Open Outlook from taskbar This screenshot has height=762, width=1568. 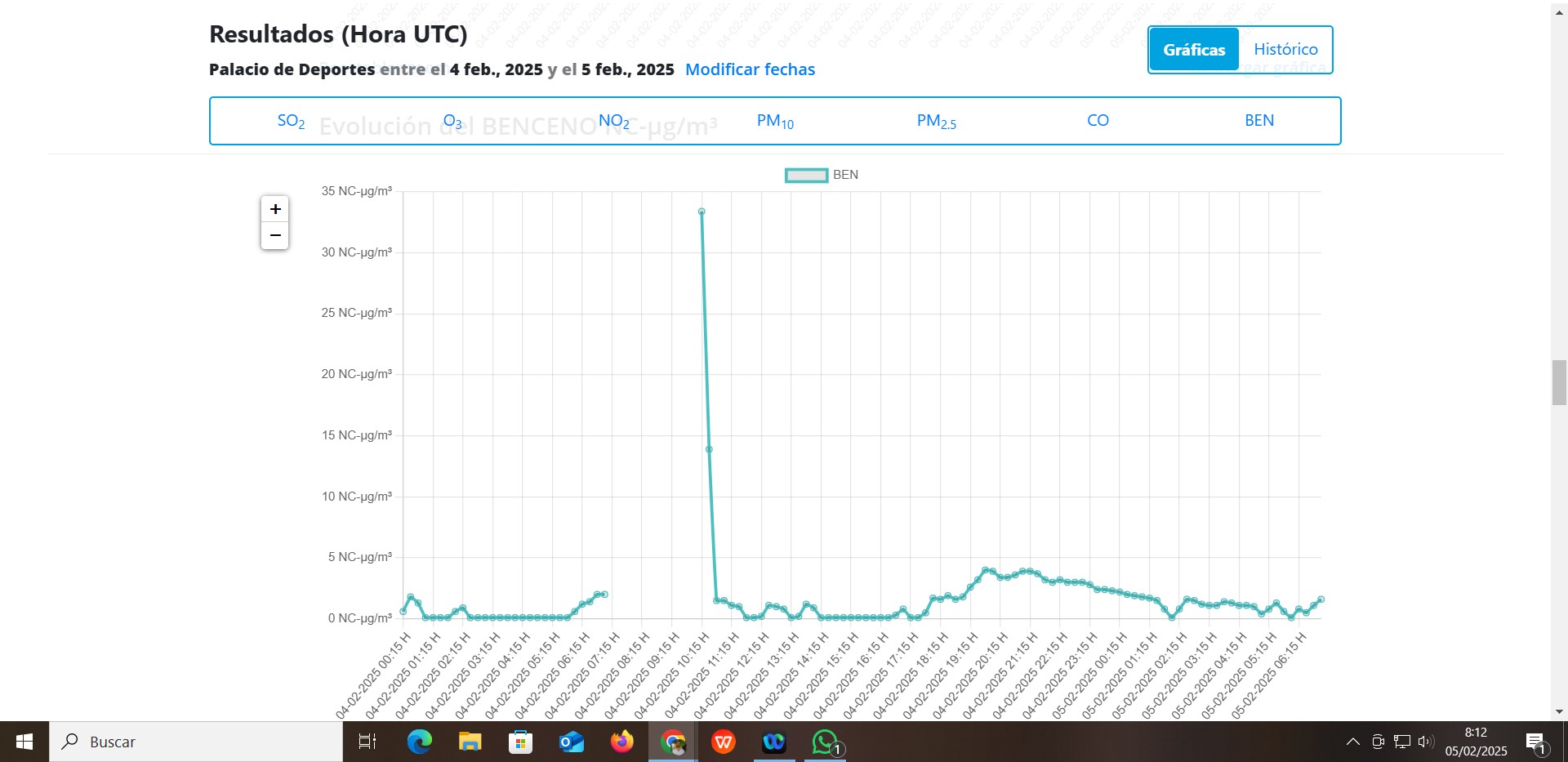pos(572,742)
